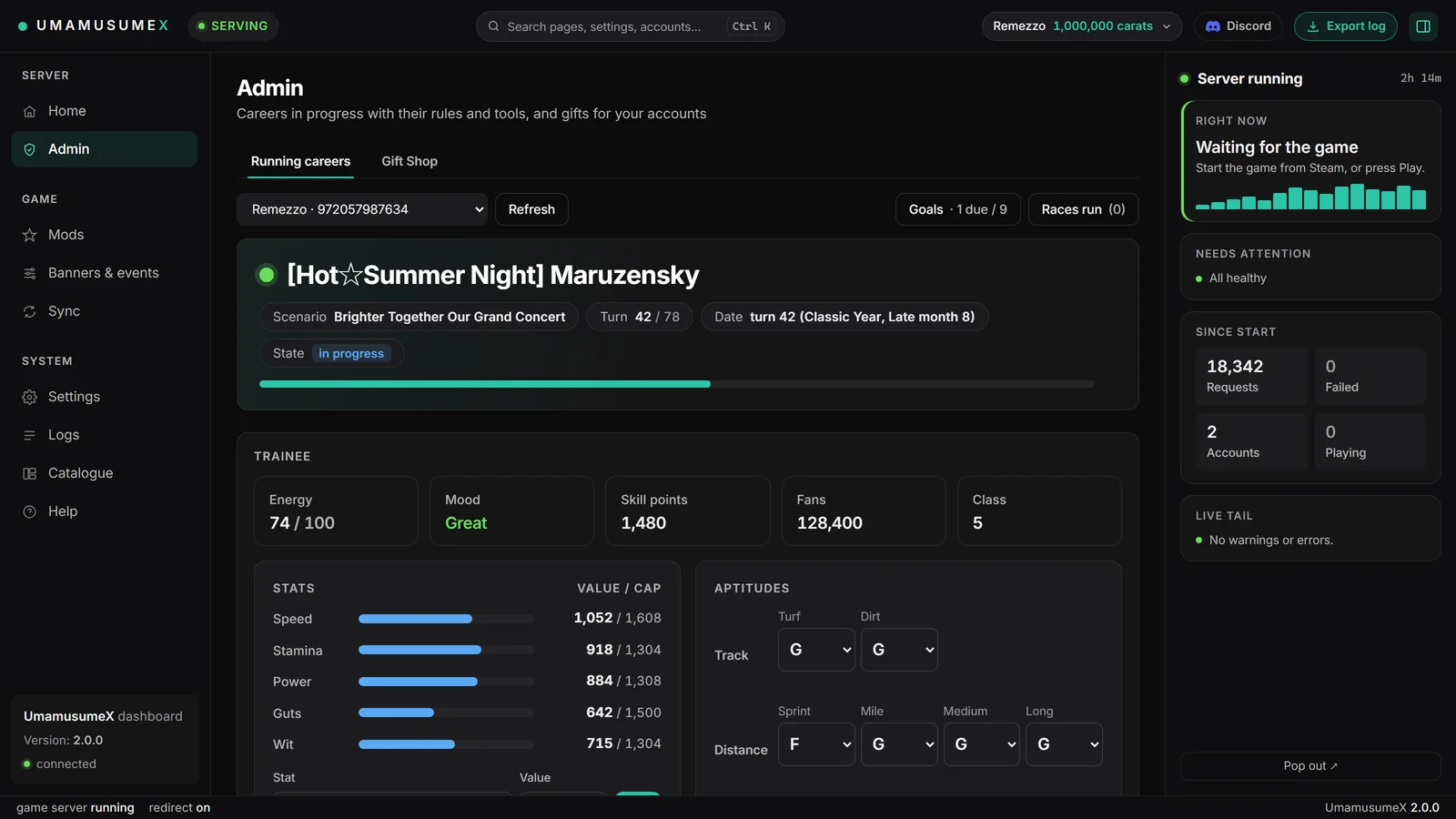Open the Logs list icon

coord(30,435)
